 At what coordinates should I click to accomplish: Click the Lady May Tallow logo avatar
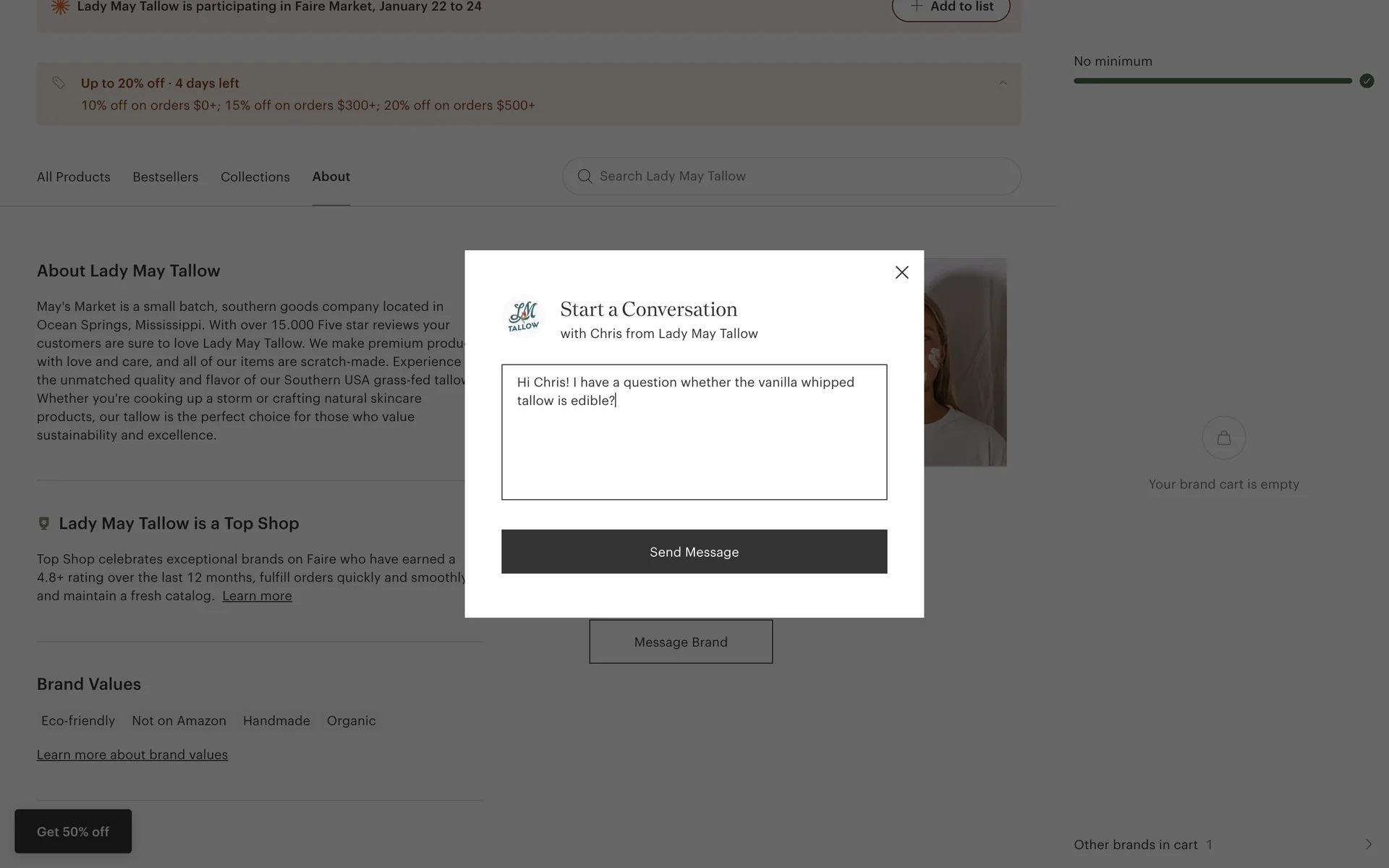click(523, 316)
